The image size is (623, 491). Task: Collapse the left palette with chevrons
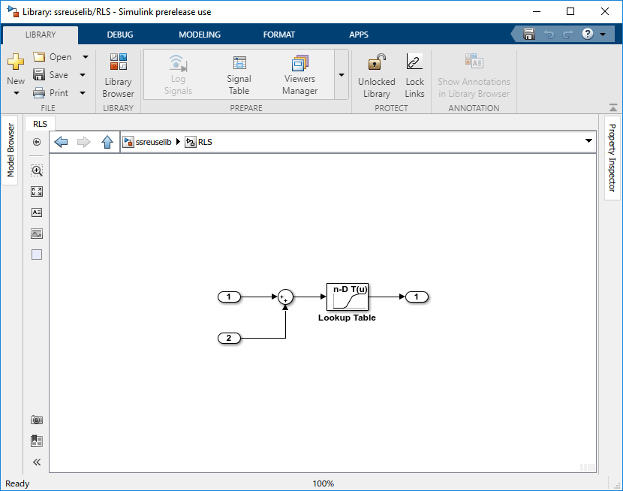click(37, 462)
